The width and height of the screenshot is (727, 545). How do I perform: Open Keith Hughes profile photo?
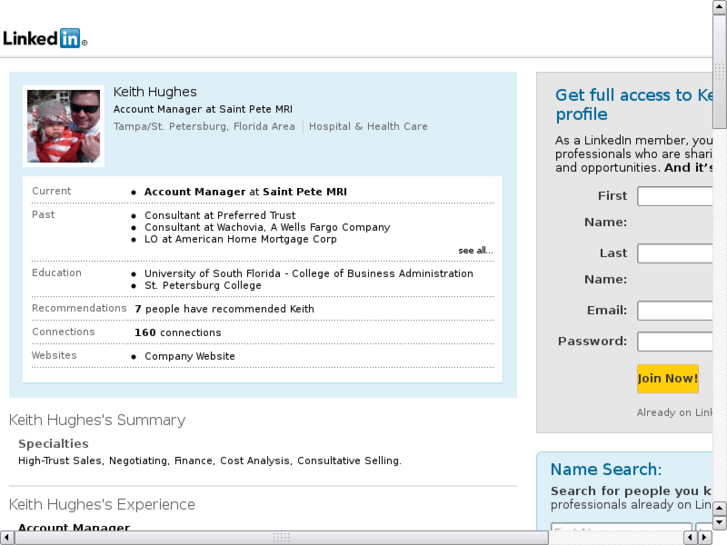pyautogui.click(x=64, y=126)
